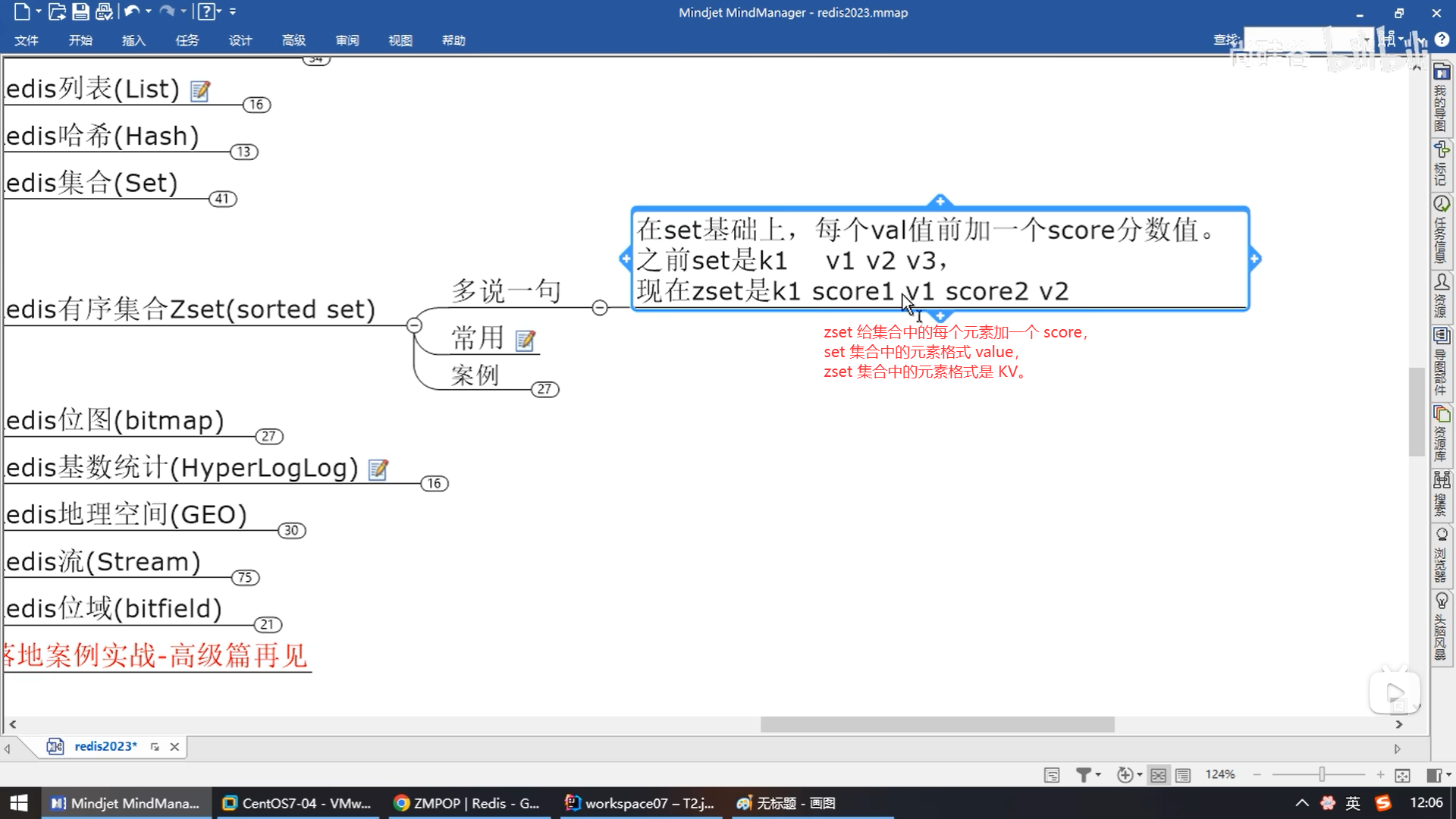Click the Open file folder icon
1456x819 pixels.
point(57,11)
